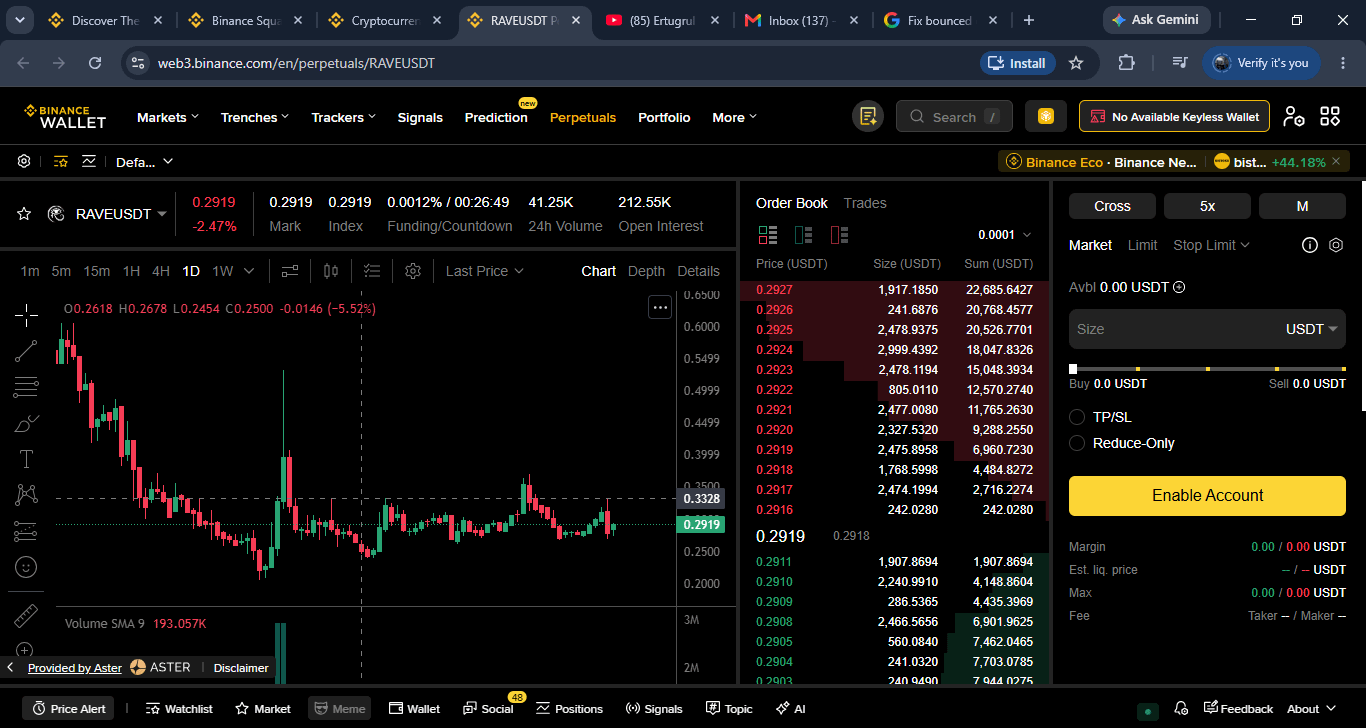
Task: Change the 5x leverage button
Action: click(x=1207, y=206)
